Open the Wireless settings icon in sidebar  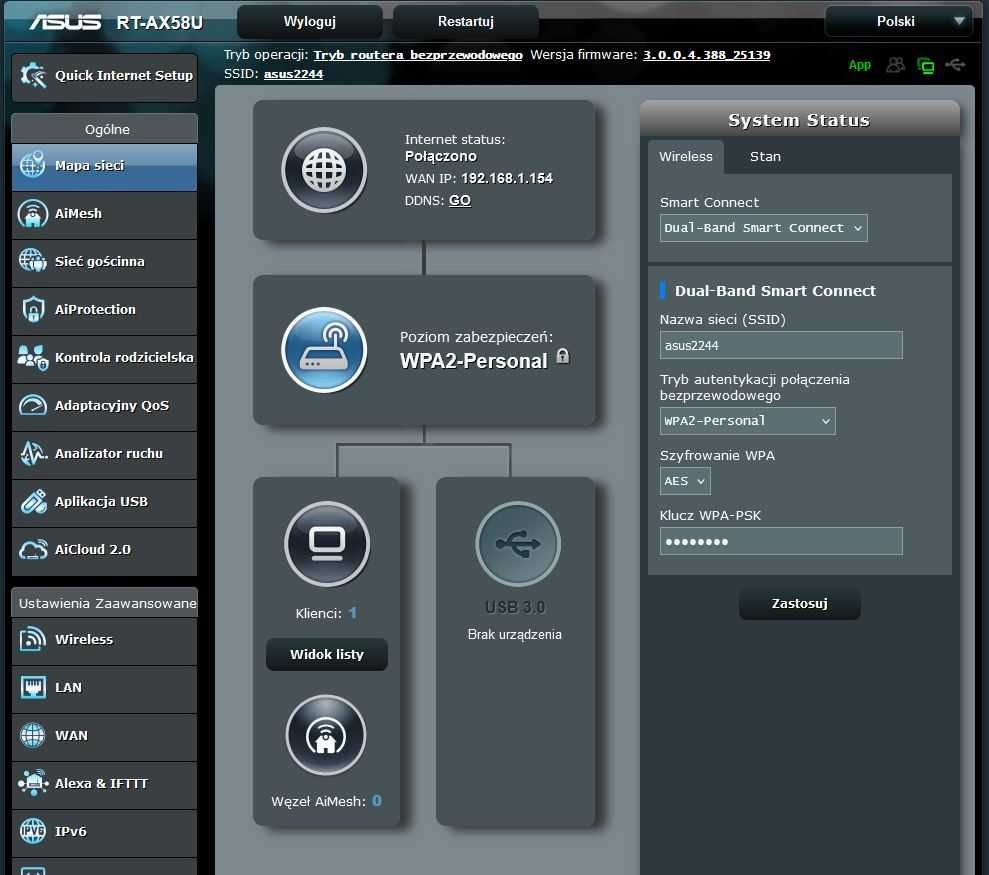point(32,639)
